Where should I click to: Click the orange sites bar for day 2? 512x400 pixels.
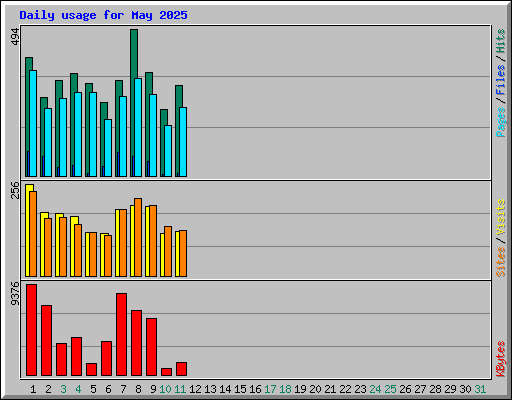click(48, 247)
